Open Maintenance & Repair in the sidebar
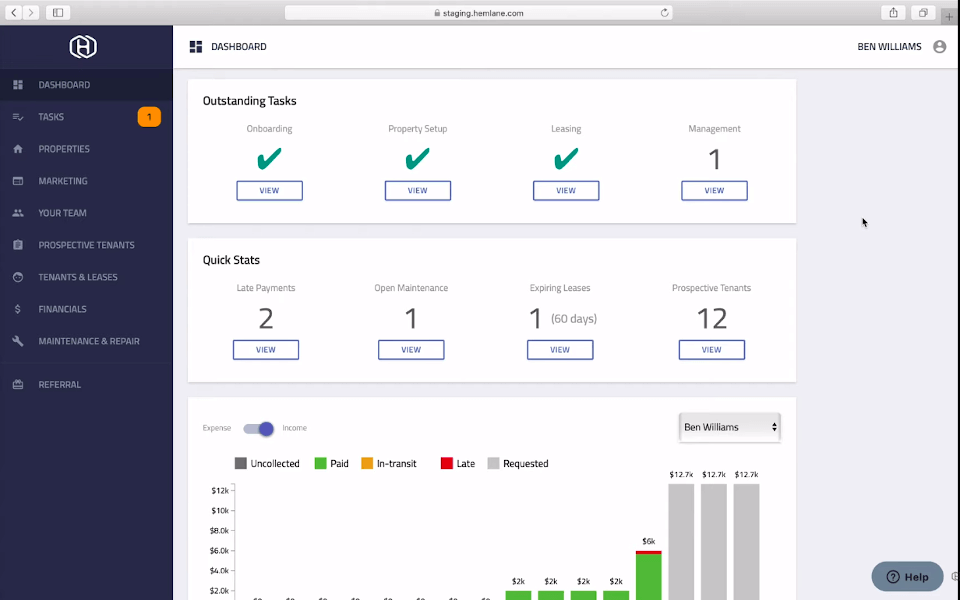This screenshot has width=960, height=600. pos(86,341)
